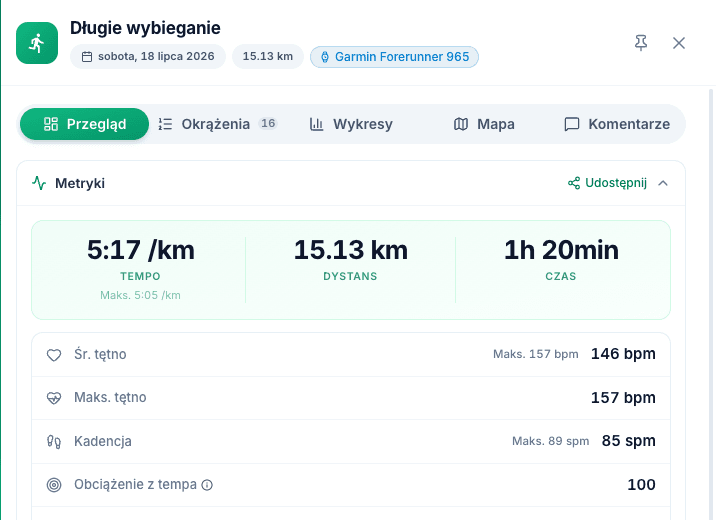Viewport: 716px width, 520px height.
Task: Click the share icon next to Udostępnij
Action: pos(574,183)
